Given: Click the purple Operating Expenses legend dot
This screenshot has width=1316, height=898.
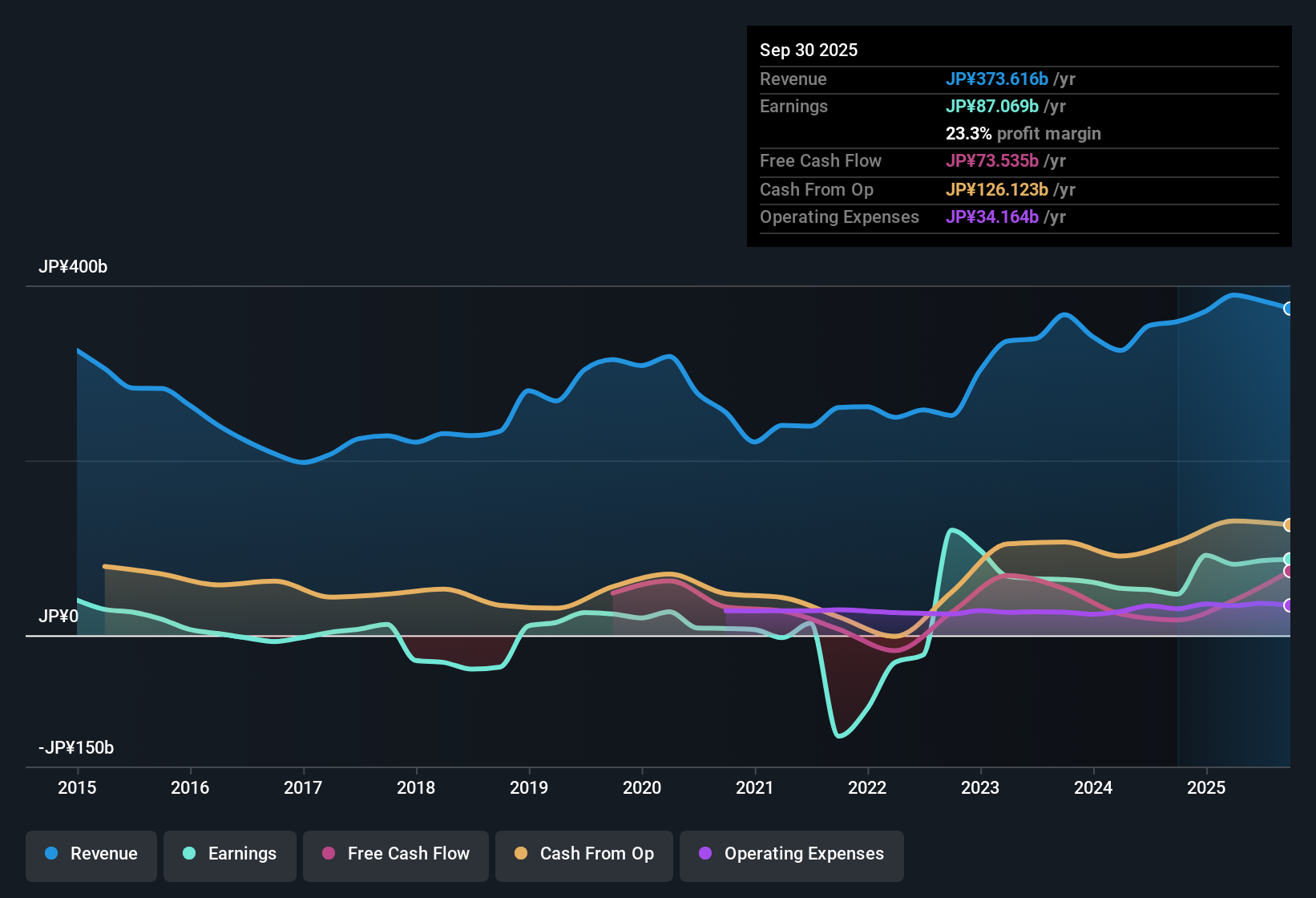Looking at the screenshot, I should [x=705, y=854].
